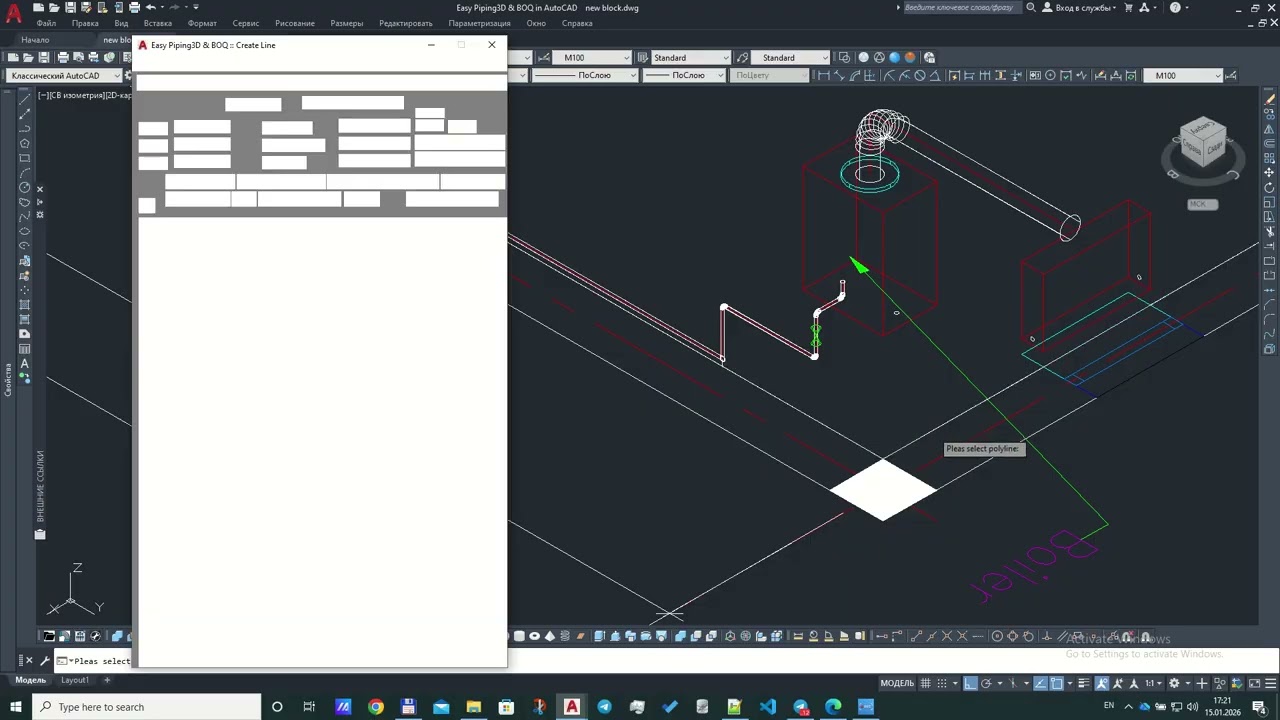Select the Linear dimension tool icon

coord(824,76)
